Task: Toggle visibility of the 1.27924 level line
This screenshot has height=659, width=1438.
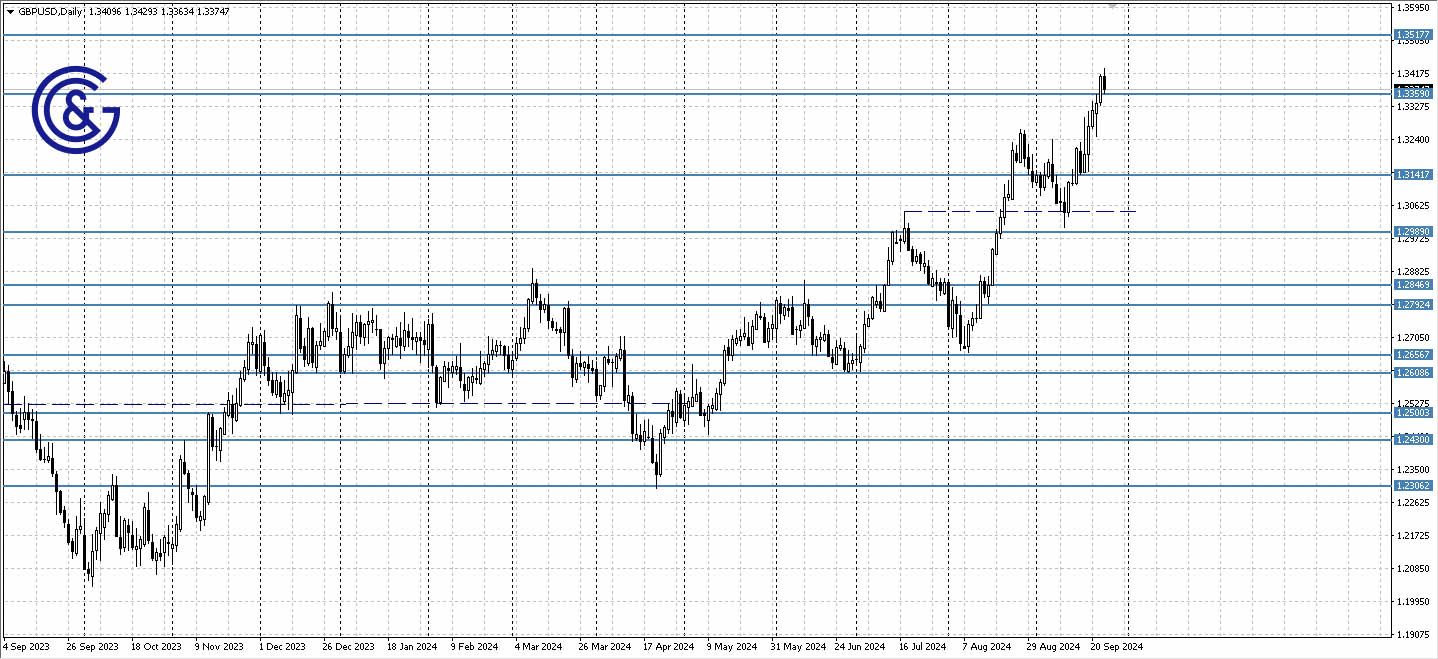Action: [x=700, y=306]
